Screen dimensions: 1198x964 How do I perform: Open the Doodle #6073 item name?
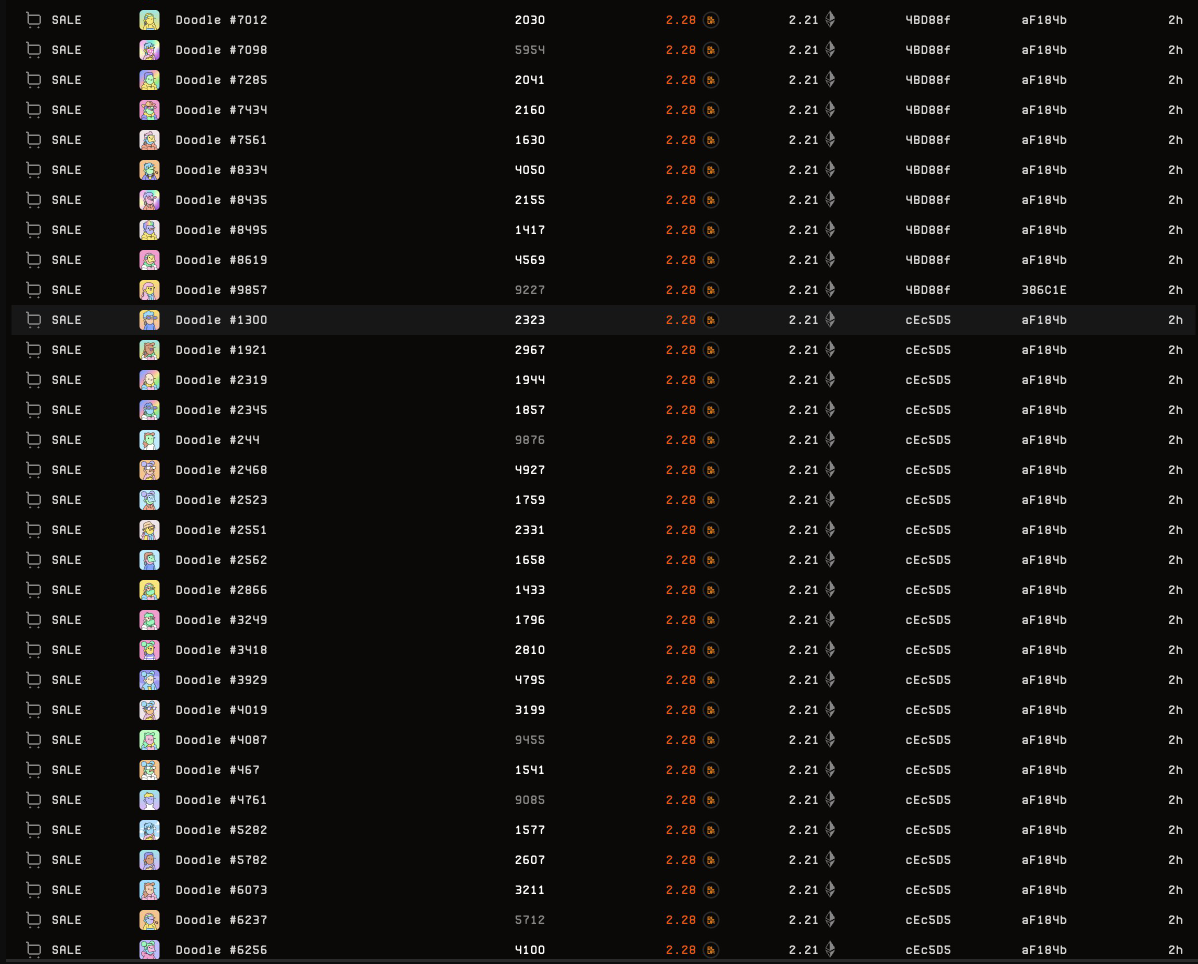[x=222, y=890]
